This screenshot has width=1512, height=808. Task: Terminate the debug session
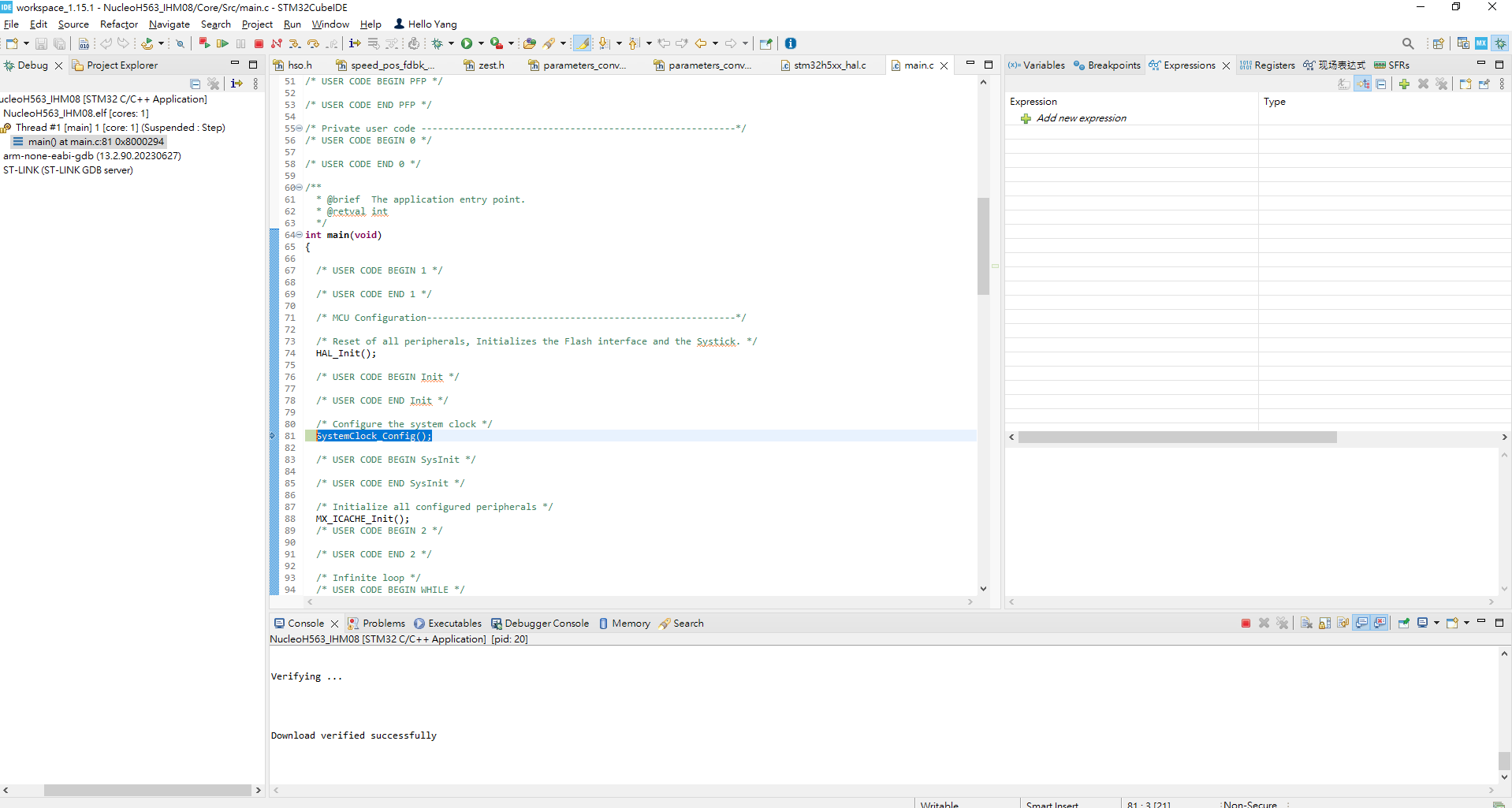coord(258,43)
